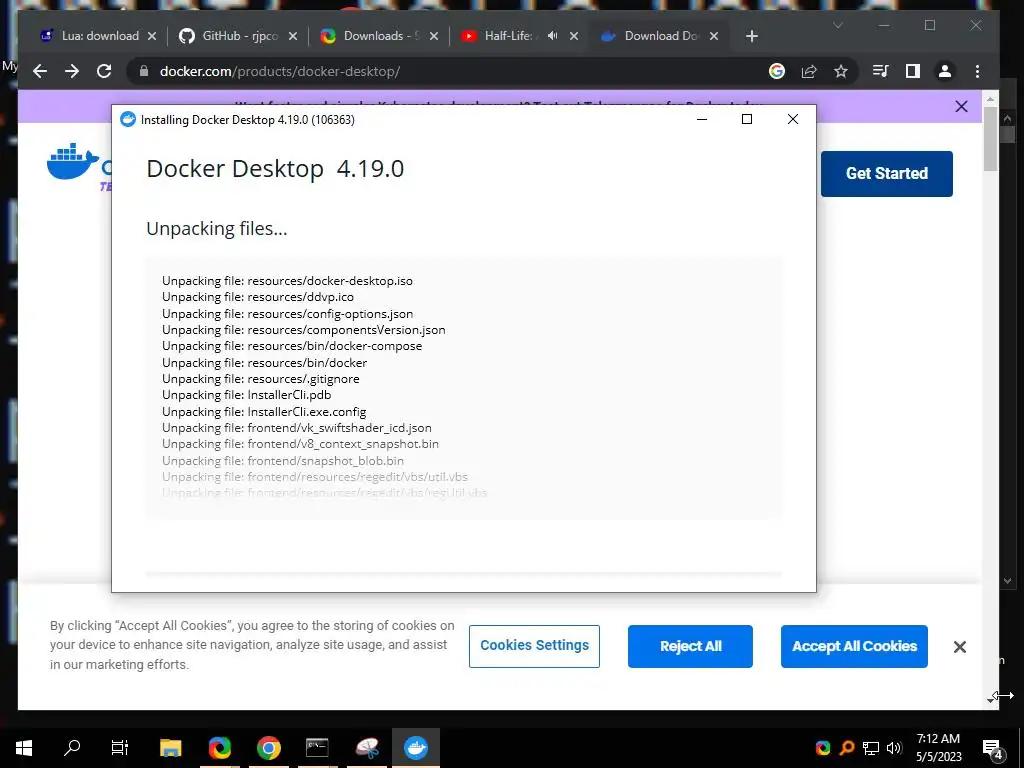
Task: Share this page via the share icon
Action: click(x=809, y=71)
